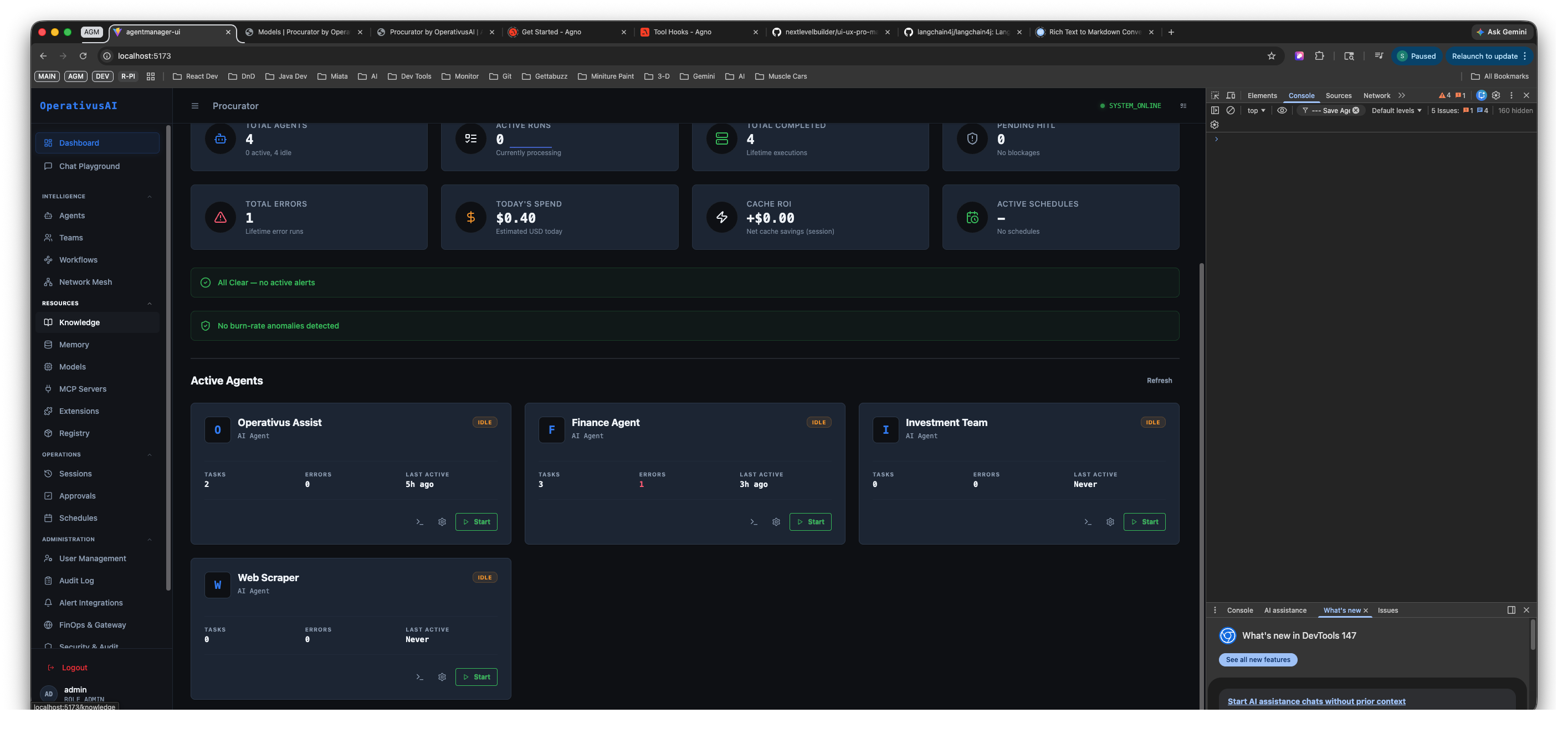Click the DevTools inspect element icon
This screenshot has height=754, width=1568.
pyautogui.click(x=1215, y=95)
